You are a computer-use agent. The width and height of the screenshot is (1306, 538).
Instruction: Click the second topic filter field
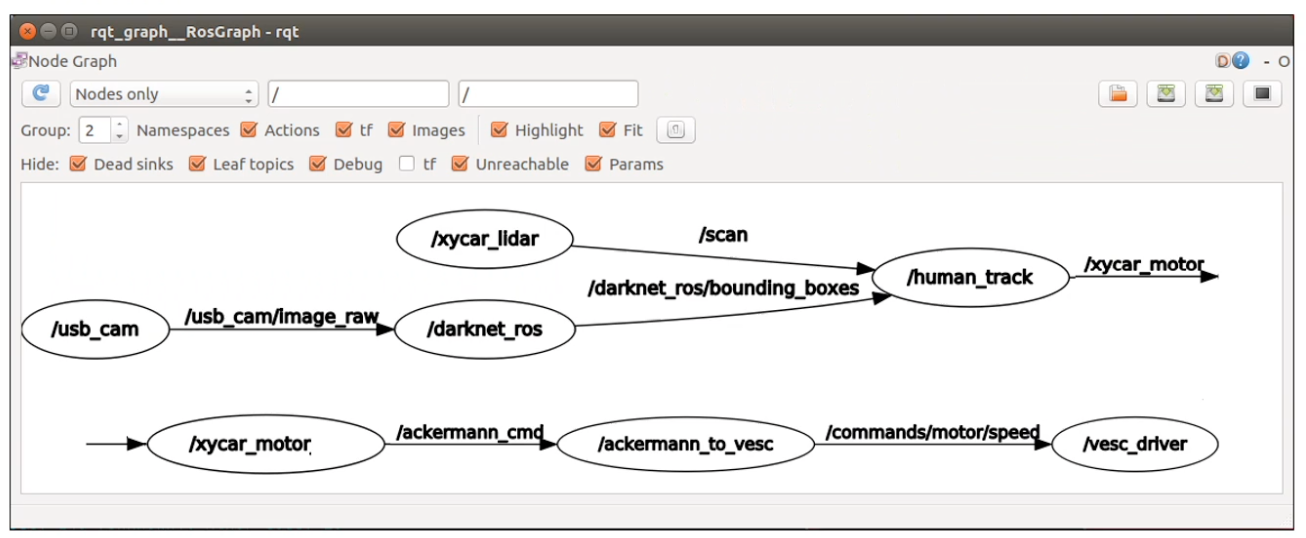click(x=548, y=94)
